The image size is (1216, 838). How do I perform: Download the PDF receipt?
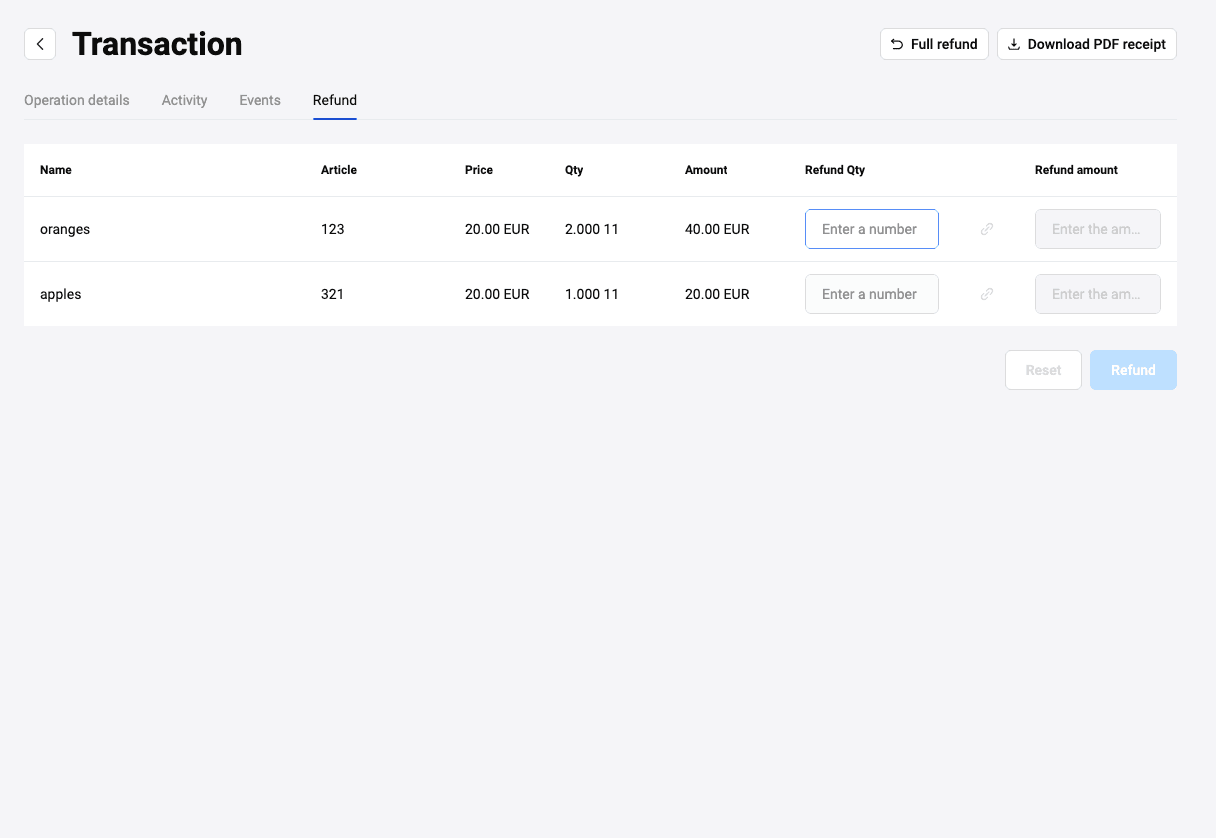coord(1087,44)
